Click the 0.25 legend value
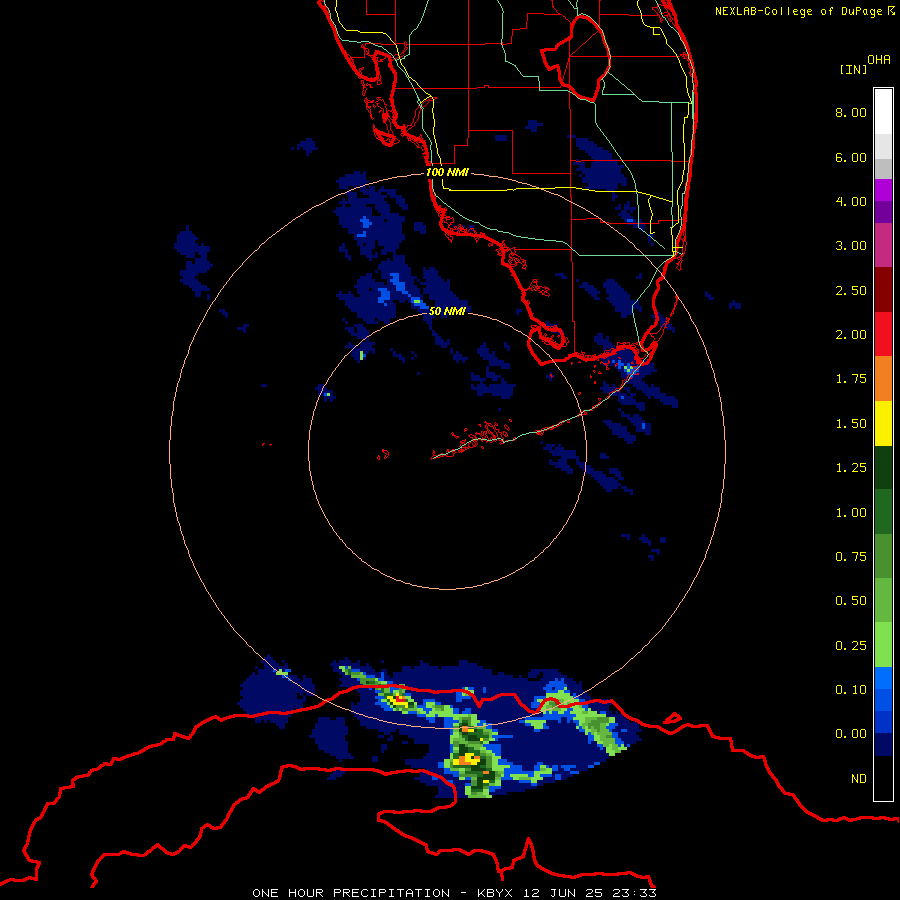The image size is (900, 900). 851,646
